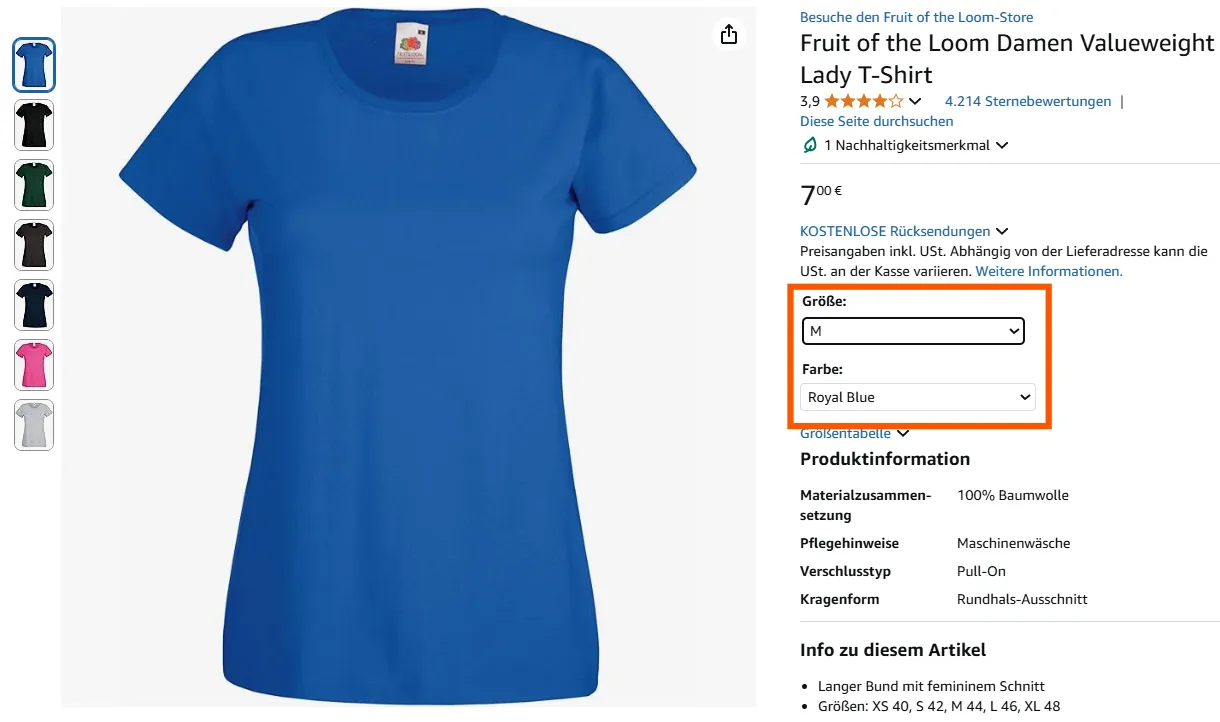
Task: Open the Größe dropdown showing M
Action: point(912,330)
